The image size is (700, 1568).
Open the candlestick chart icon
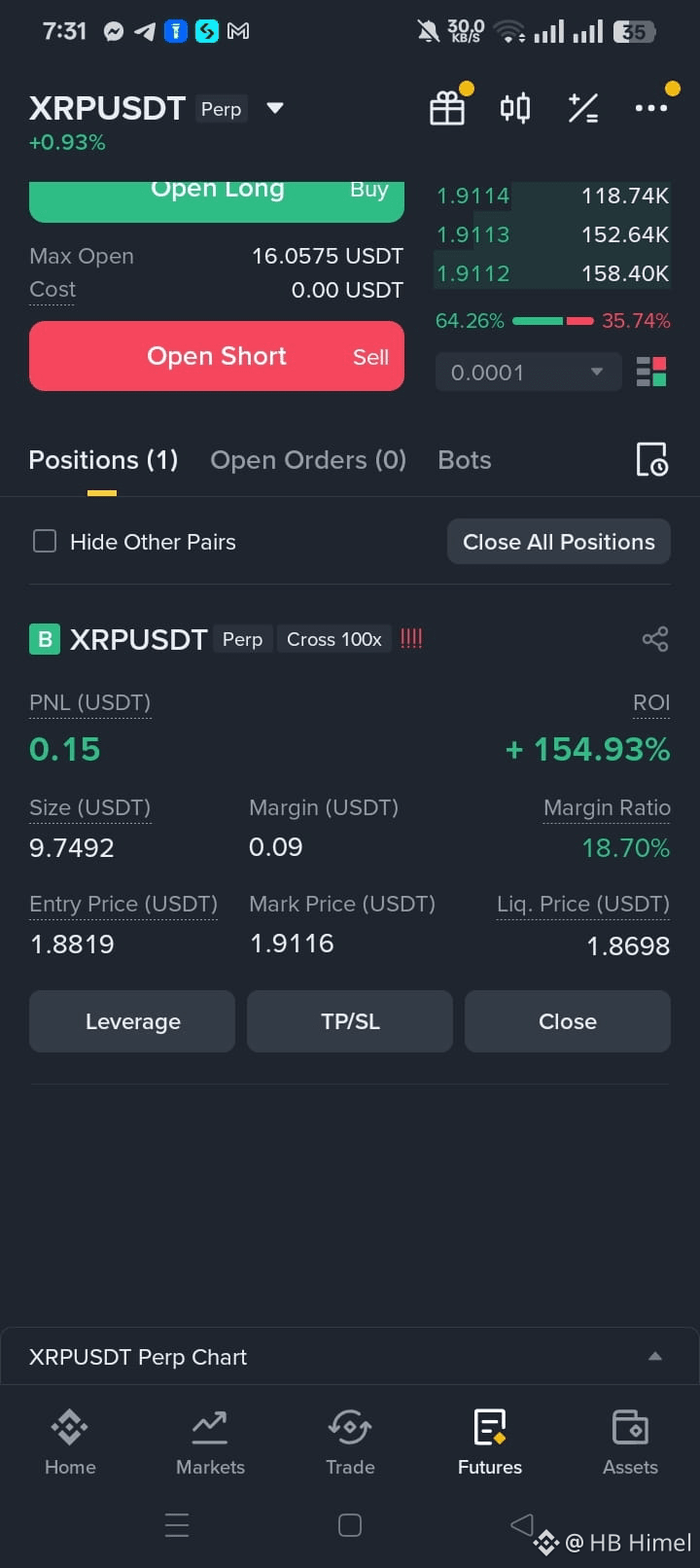point(515,108)
